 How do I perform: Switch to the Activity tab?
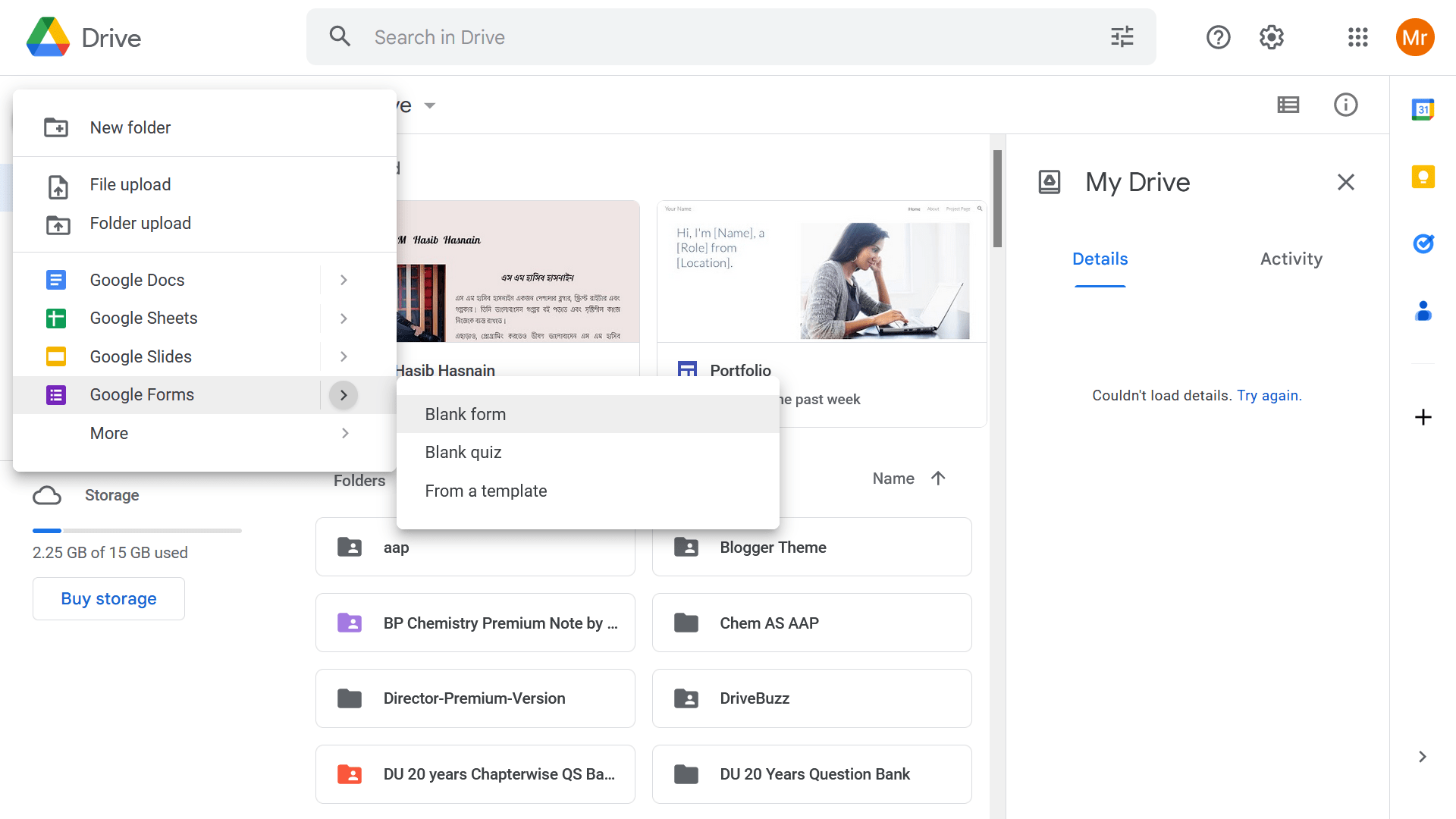tap(1291, 259)
